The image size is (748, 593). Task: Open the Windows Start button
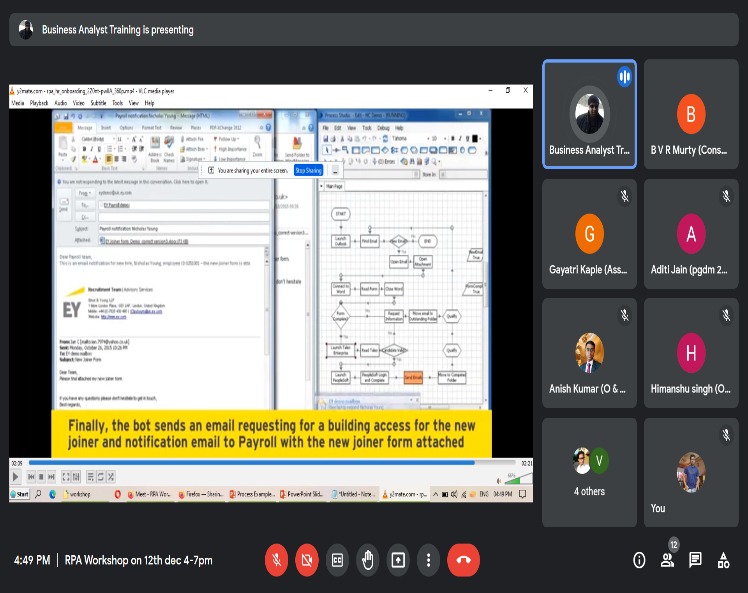point(20,494)
